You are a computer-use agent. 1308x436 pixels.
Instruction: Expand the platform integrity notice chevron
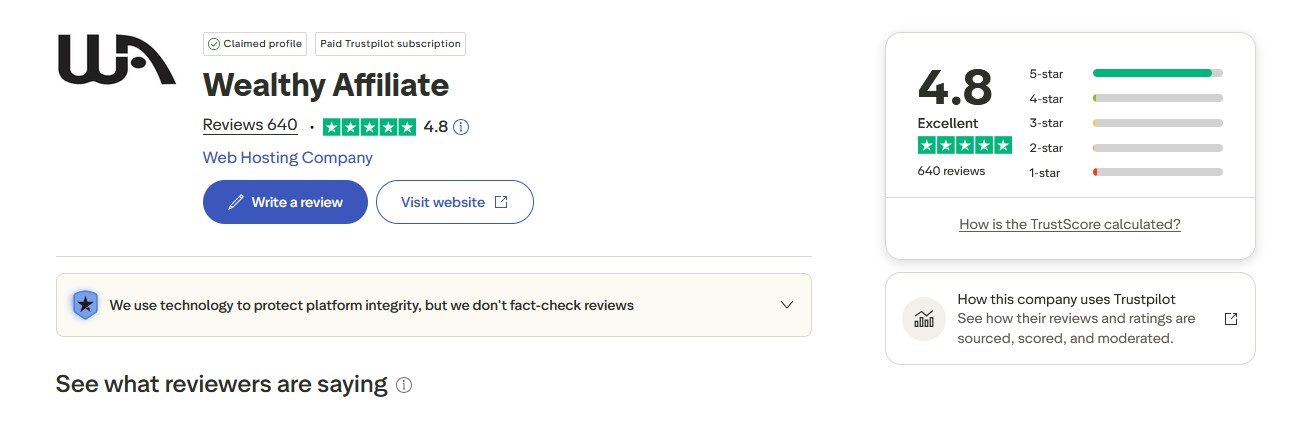click(787, 305)
